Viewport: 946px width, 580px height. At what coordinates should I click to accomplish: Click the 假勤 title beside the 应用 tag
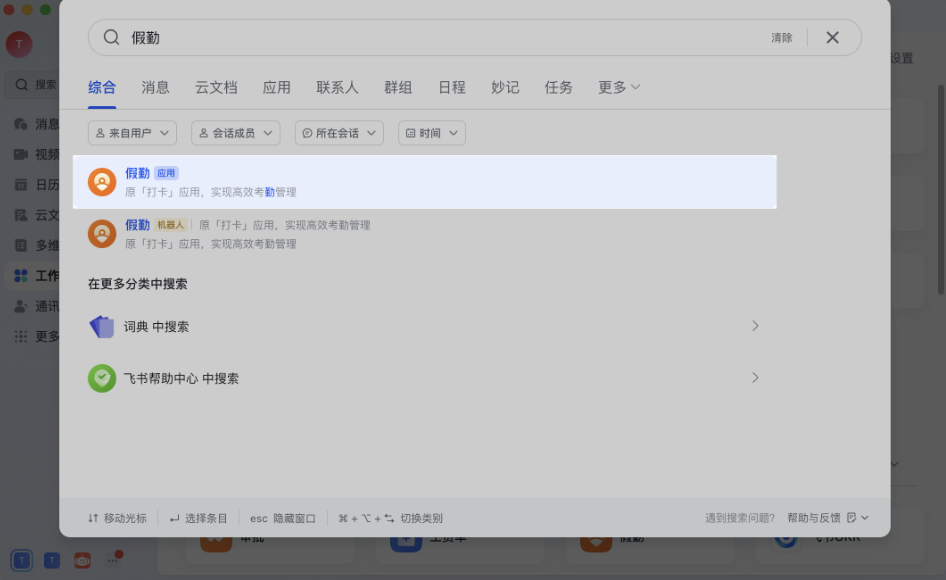tap(138, 173)
